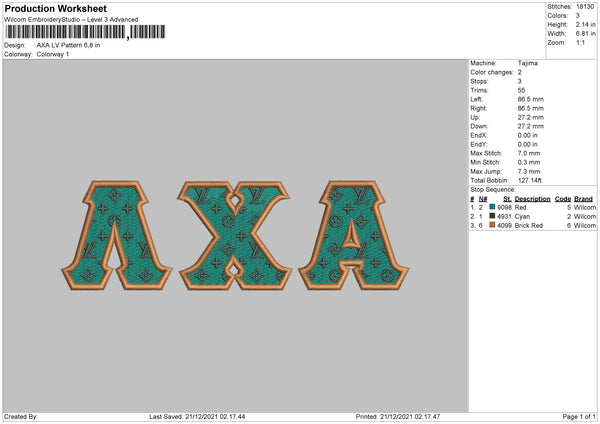The width and height of the screenshot is (600, 424).
Task: Click the Machine value 'Tajima'
Action: click(528, 63)
